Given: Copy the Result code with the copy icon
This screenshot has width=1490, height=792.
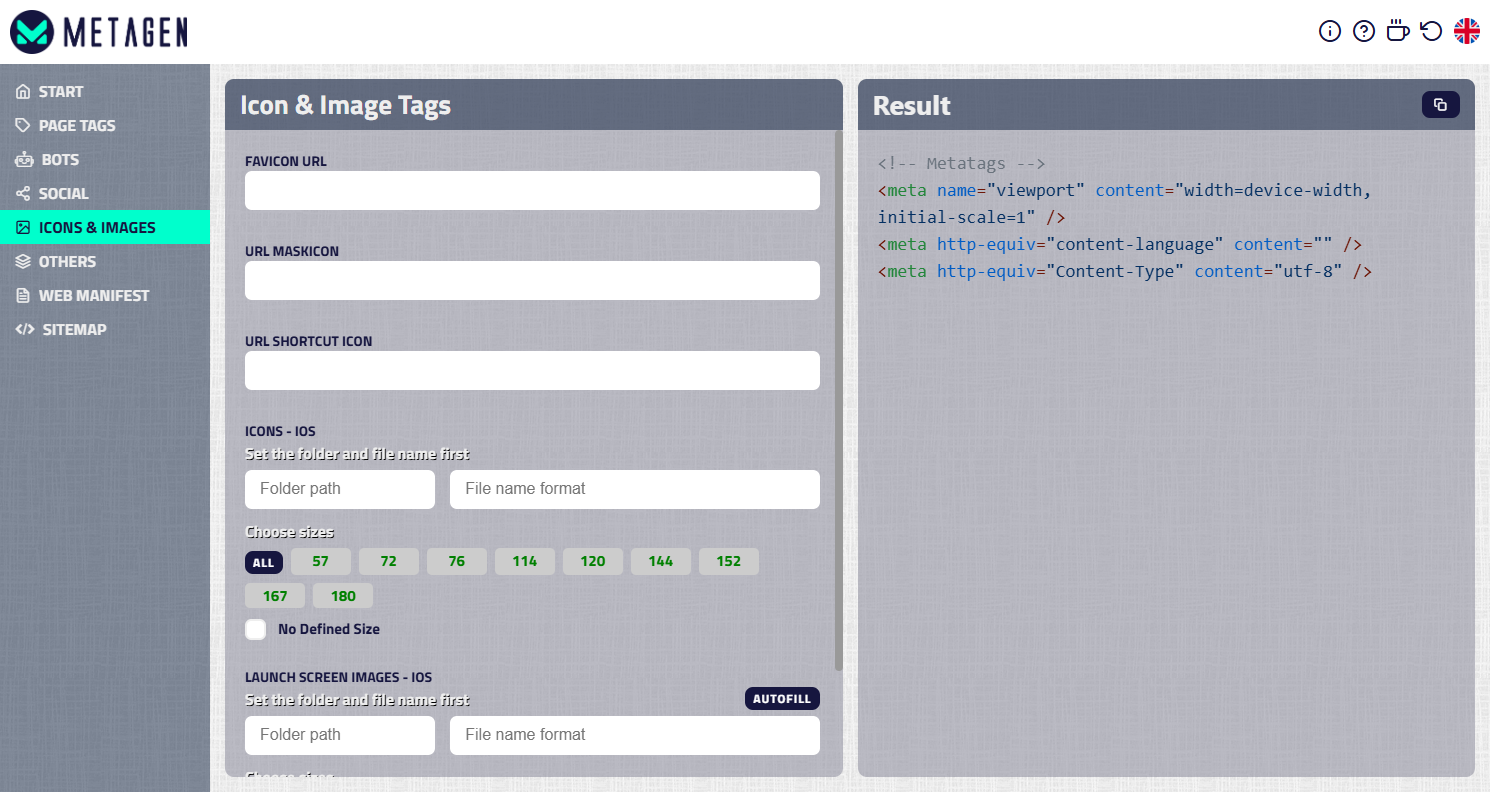Looking at the screenshot, I should 1440,104.
